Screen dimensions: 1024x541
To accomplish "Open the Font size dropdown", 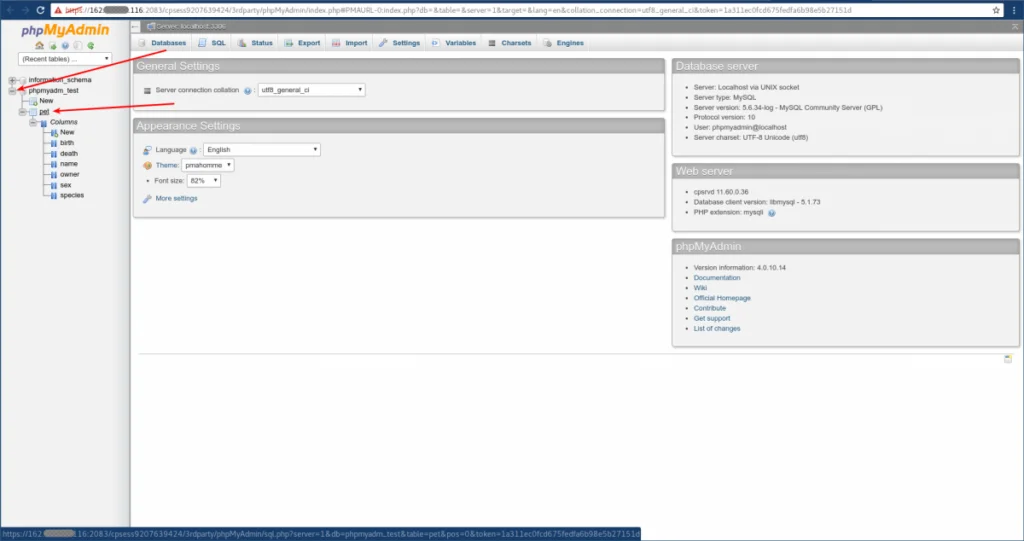I will (203, 181).
